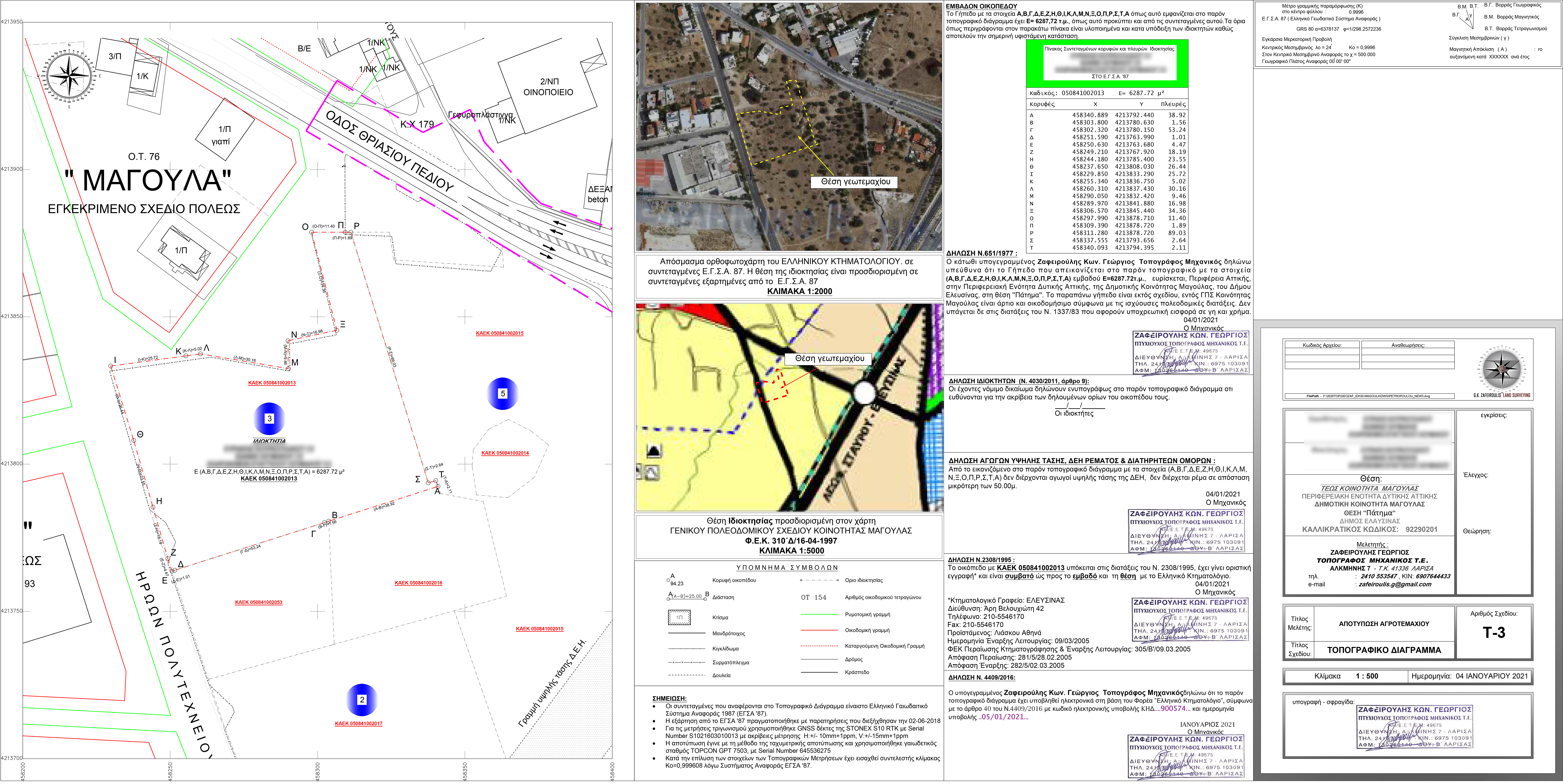Click the ΚΑΕΚ 050841002014 parcel label
The width and height of the screenshot is (1563, 784).
(505, 453)
